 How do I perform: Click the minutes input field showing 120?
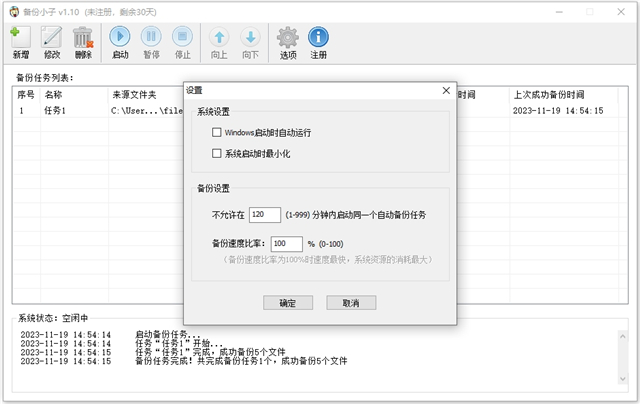tap(265, 214)
